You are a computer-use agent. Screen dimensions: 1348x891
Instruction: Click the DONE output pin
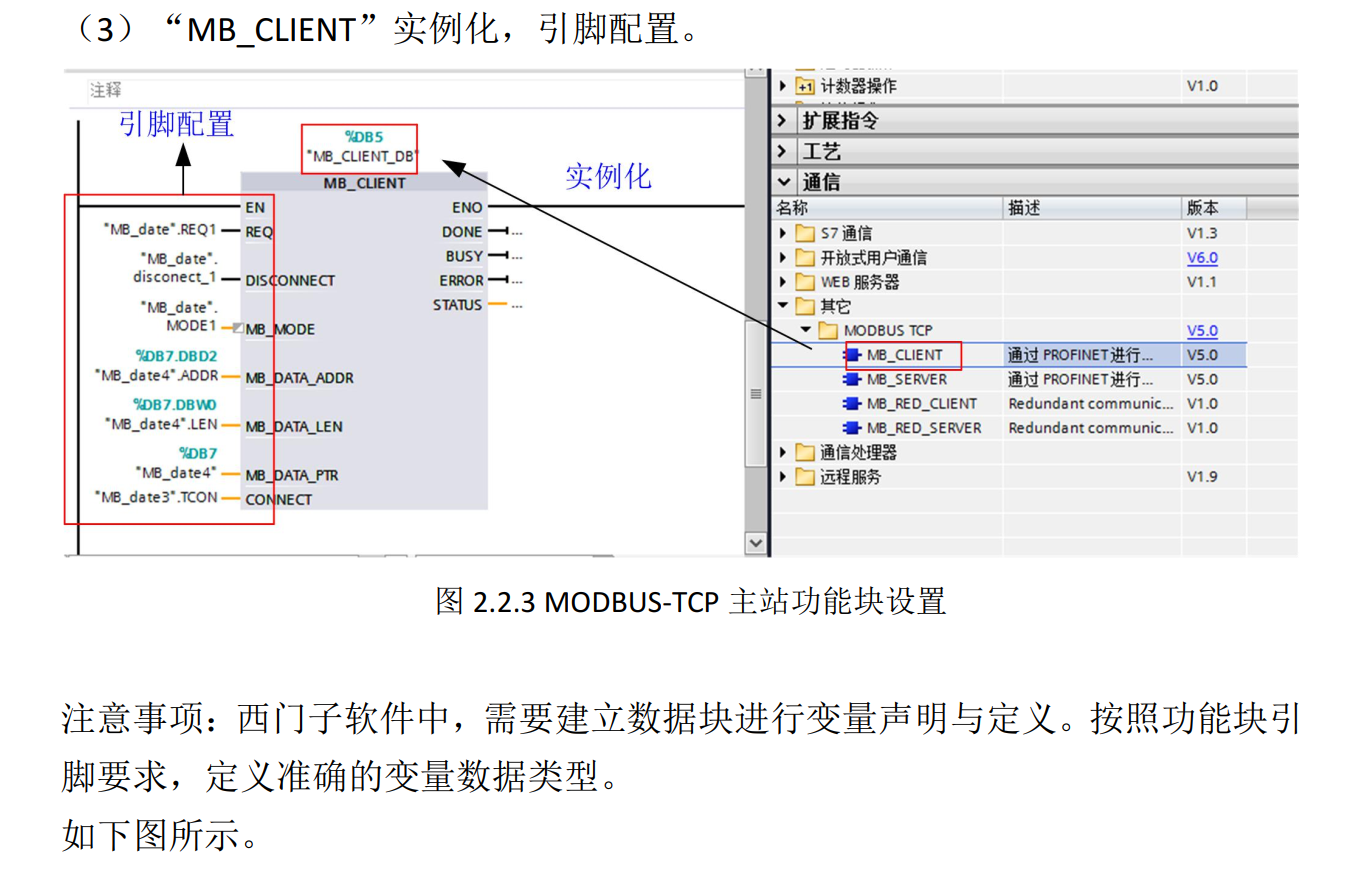tap(462, 232)
